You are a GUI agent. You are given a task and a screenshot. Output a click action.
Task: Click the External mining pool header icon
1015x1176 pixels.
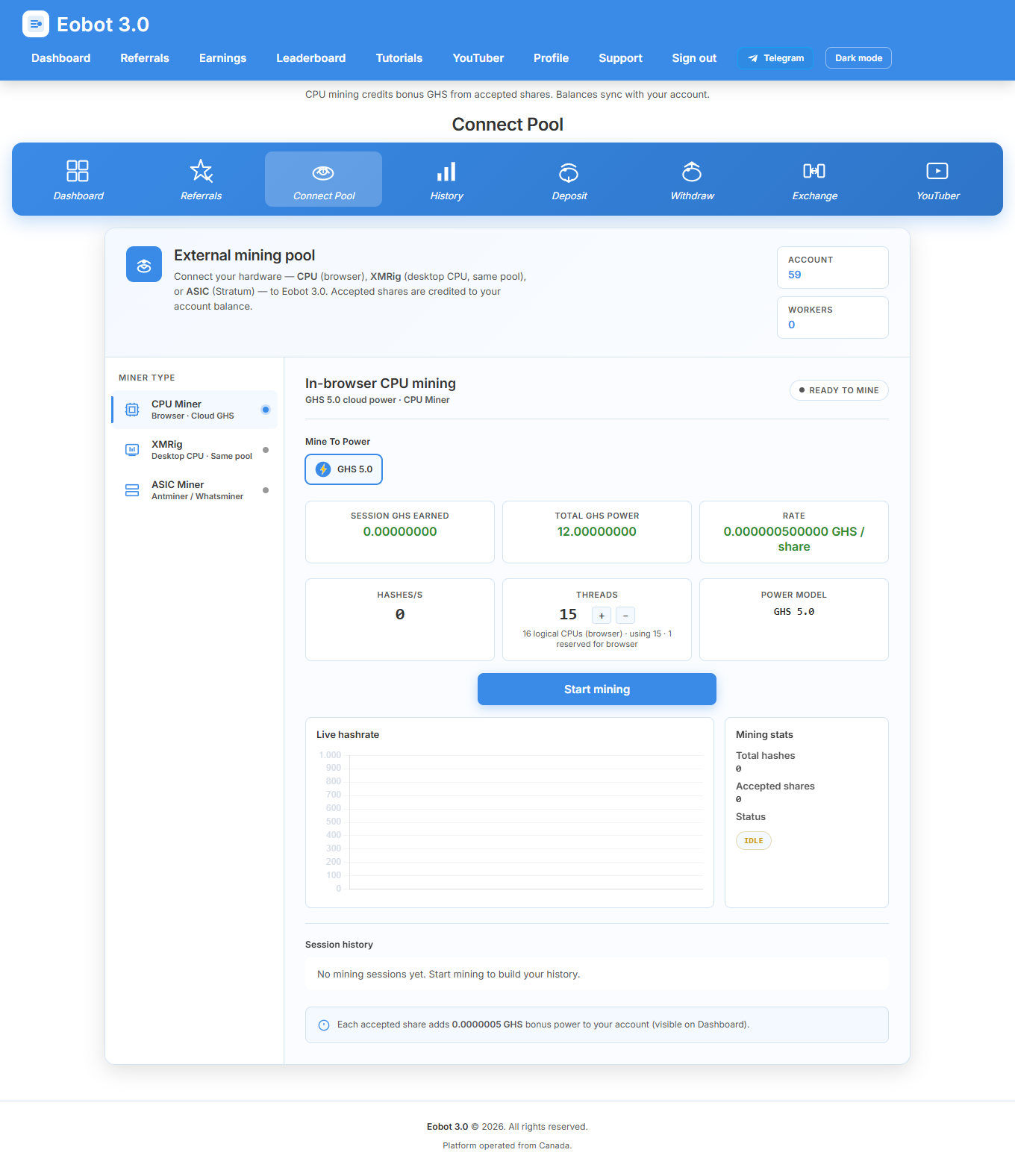pos(144,264)
